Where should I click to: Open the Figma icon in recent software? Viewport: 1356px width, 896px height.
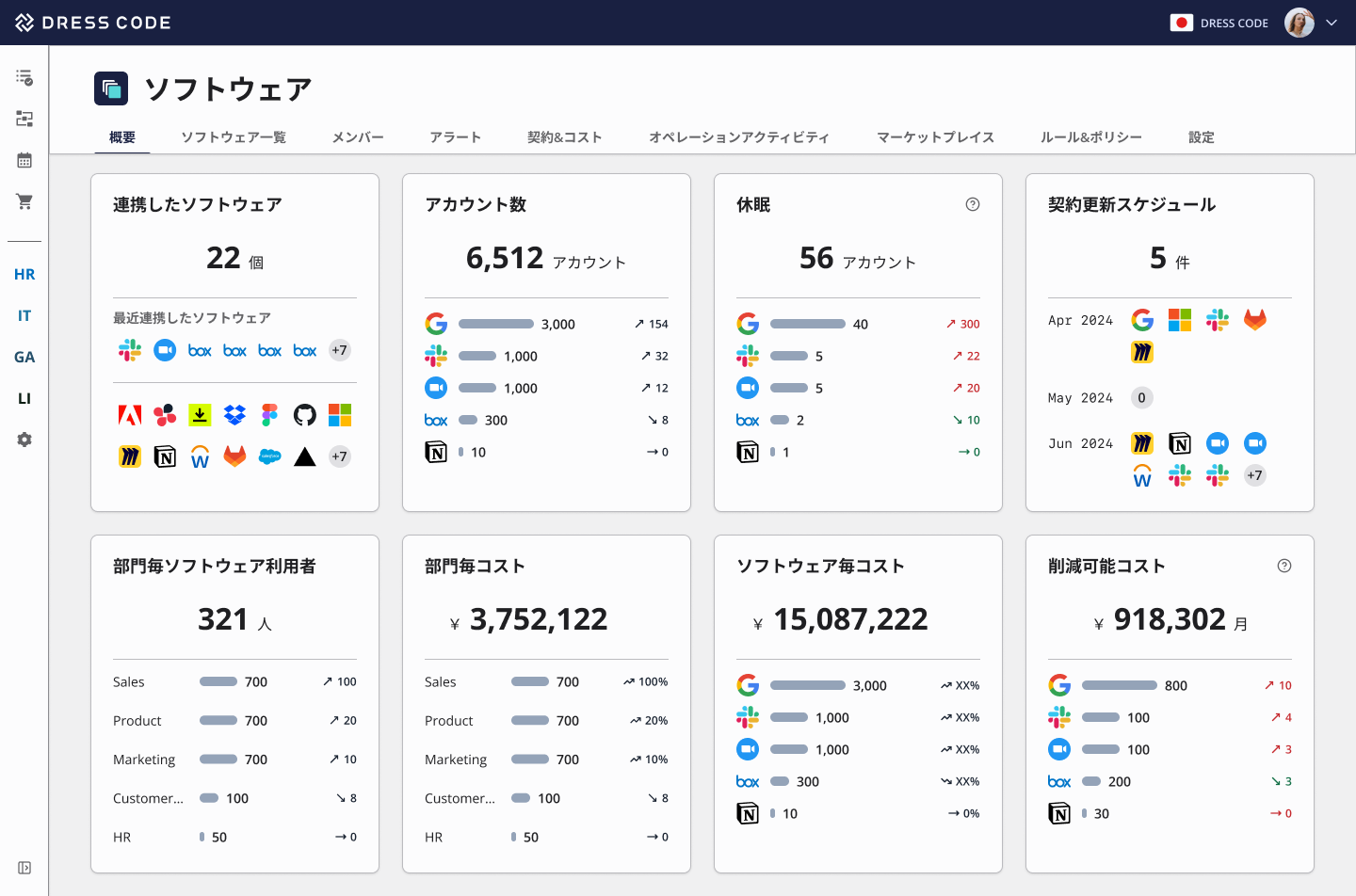tap(269, 414)
